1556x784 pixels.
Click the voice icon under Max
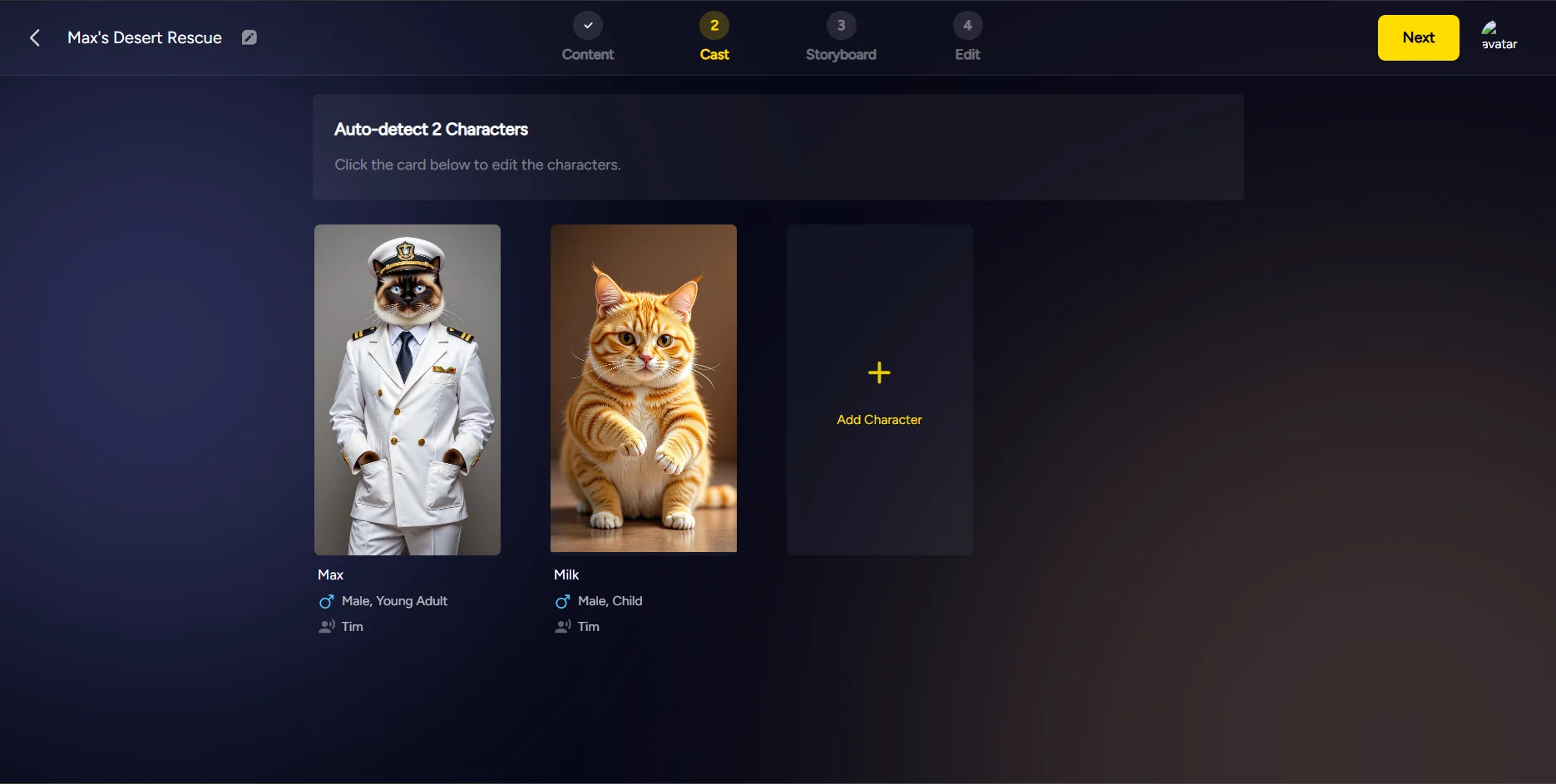coord(327,626)
